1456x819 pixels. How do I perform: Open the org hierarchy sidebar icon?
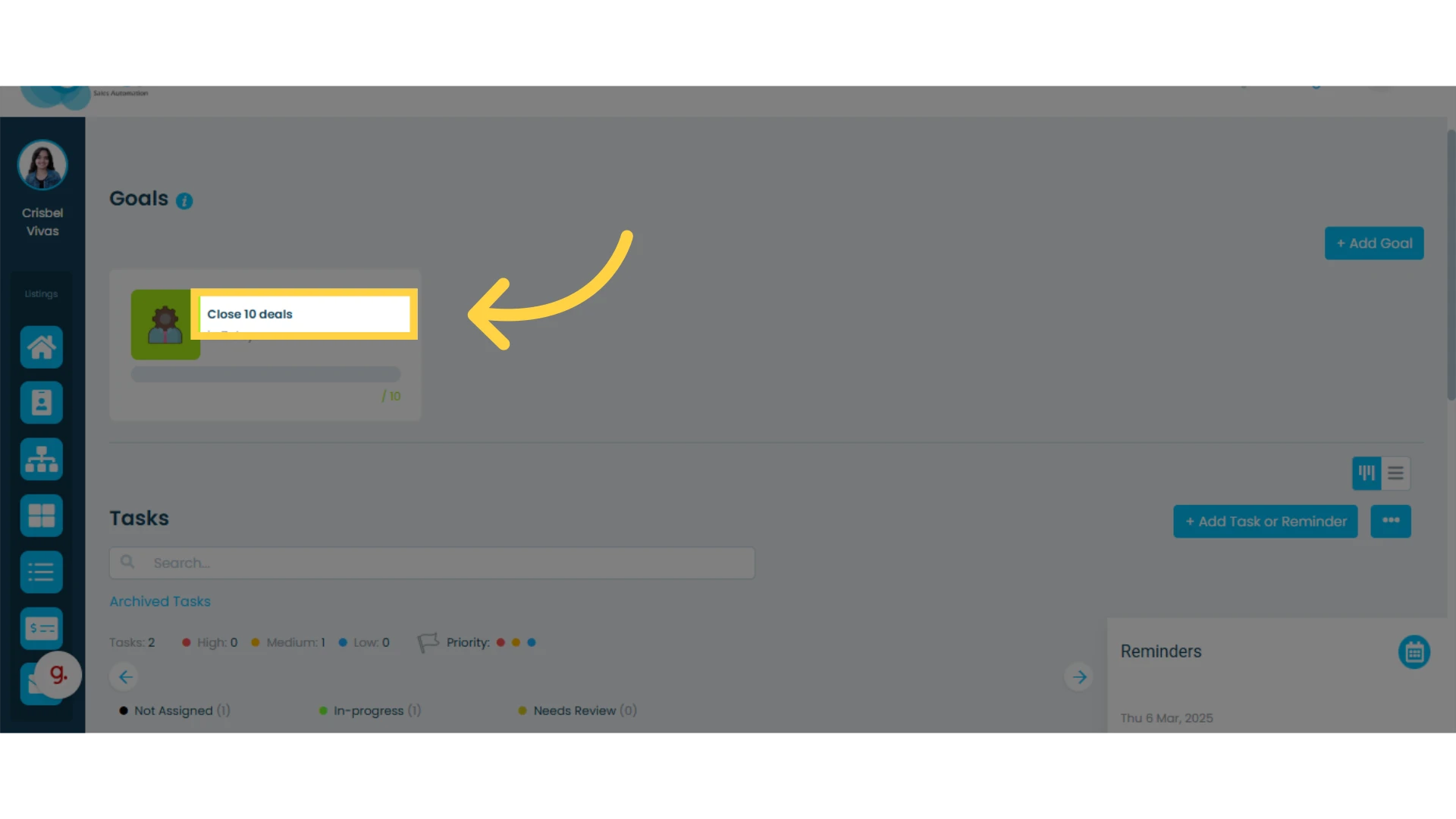pos(42,460)
